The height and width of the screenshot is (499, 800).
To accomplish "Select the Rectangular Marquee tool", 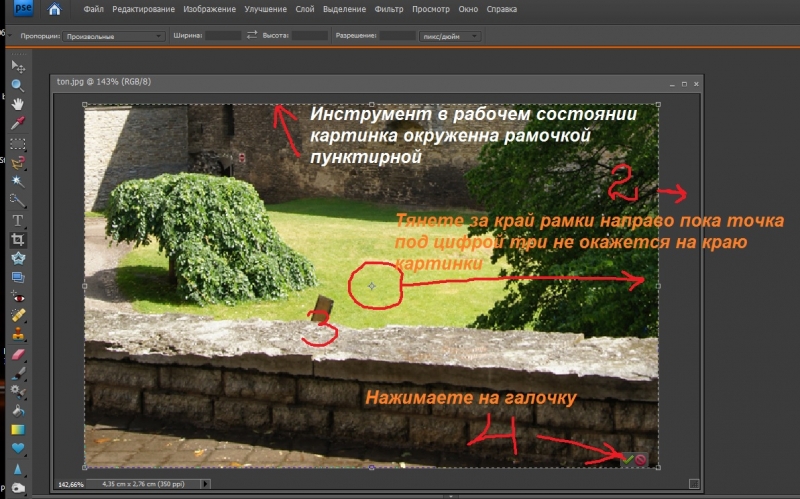I will click(17, 143).
